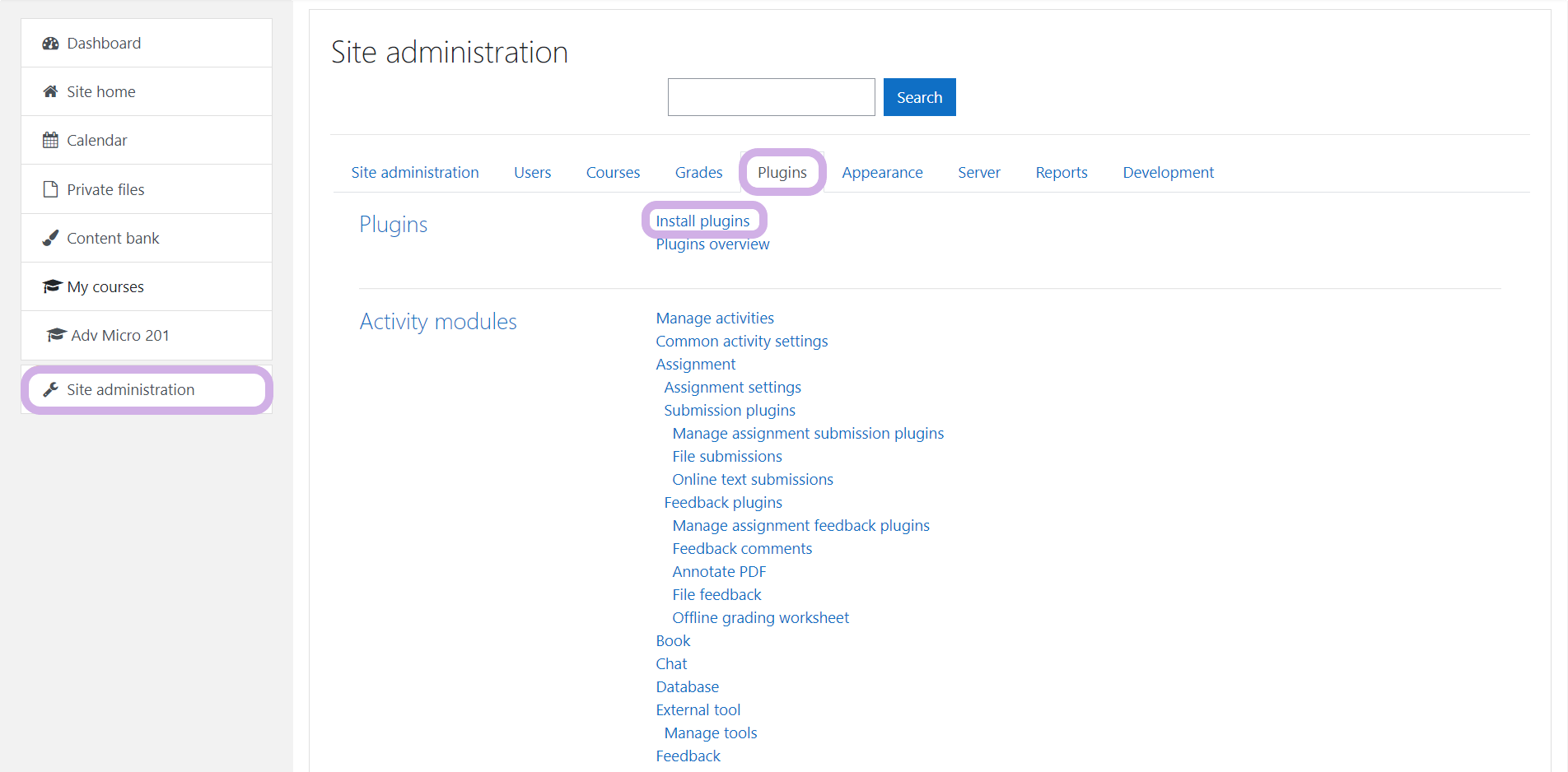Click the Site administration wrench icon
1568x772 pixels.
click(x=50, y=389)
